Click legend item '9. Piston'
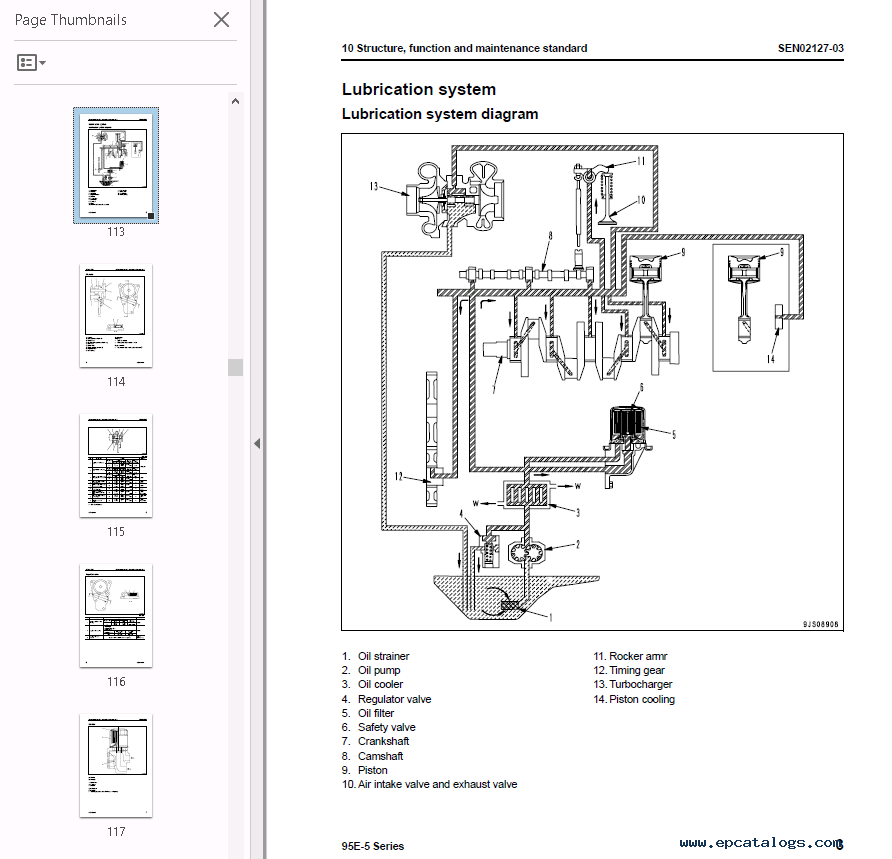Image resolution: width=892 pixels, height=859 pixels. pyautogui.click(x=365, y=770)
